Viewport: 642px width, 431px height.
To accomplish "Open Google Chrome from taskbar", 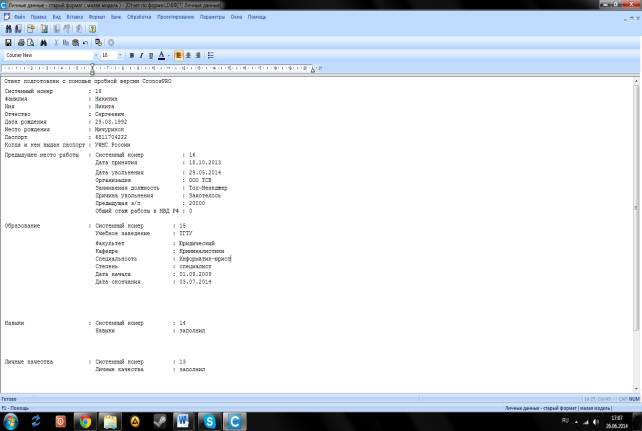I will pyautogui.click(x=85, y=421).
